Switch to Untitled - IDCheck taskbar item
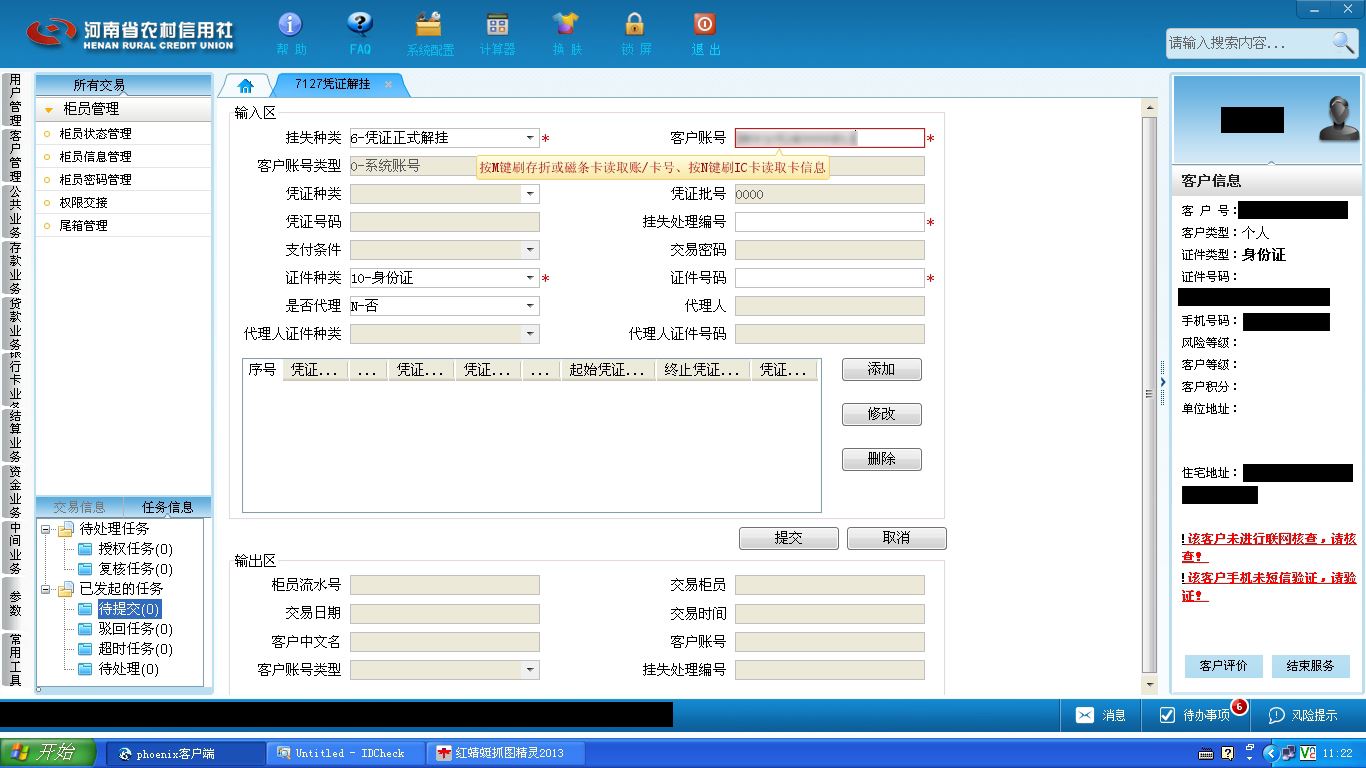This screenshot has width=1366, height=768. (x=346, y=753)
